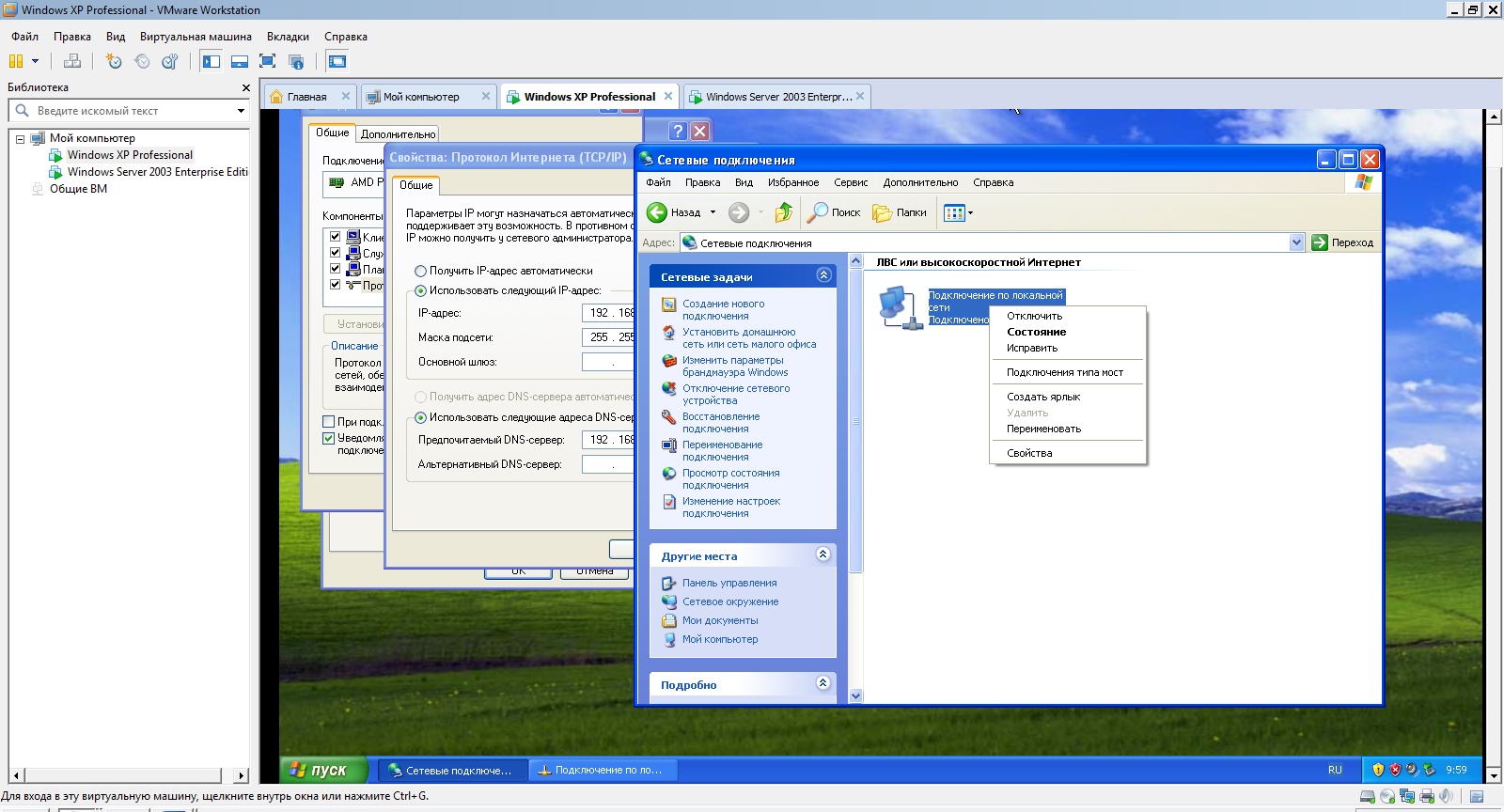
Task: Open the library search dropdown arrow
Action: click(x=241, y=111)
